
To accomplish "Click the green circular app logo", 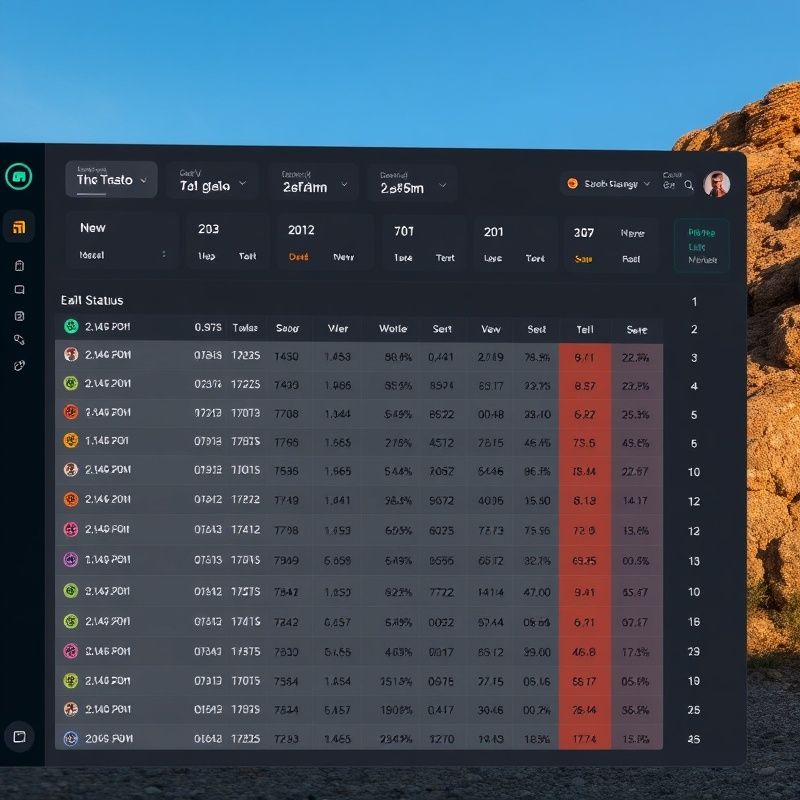I will tap(19, 177).
